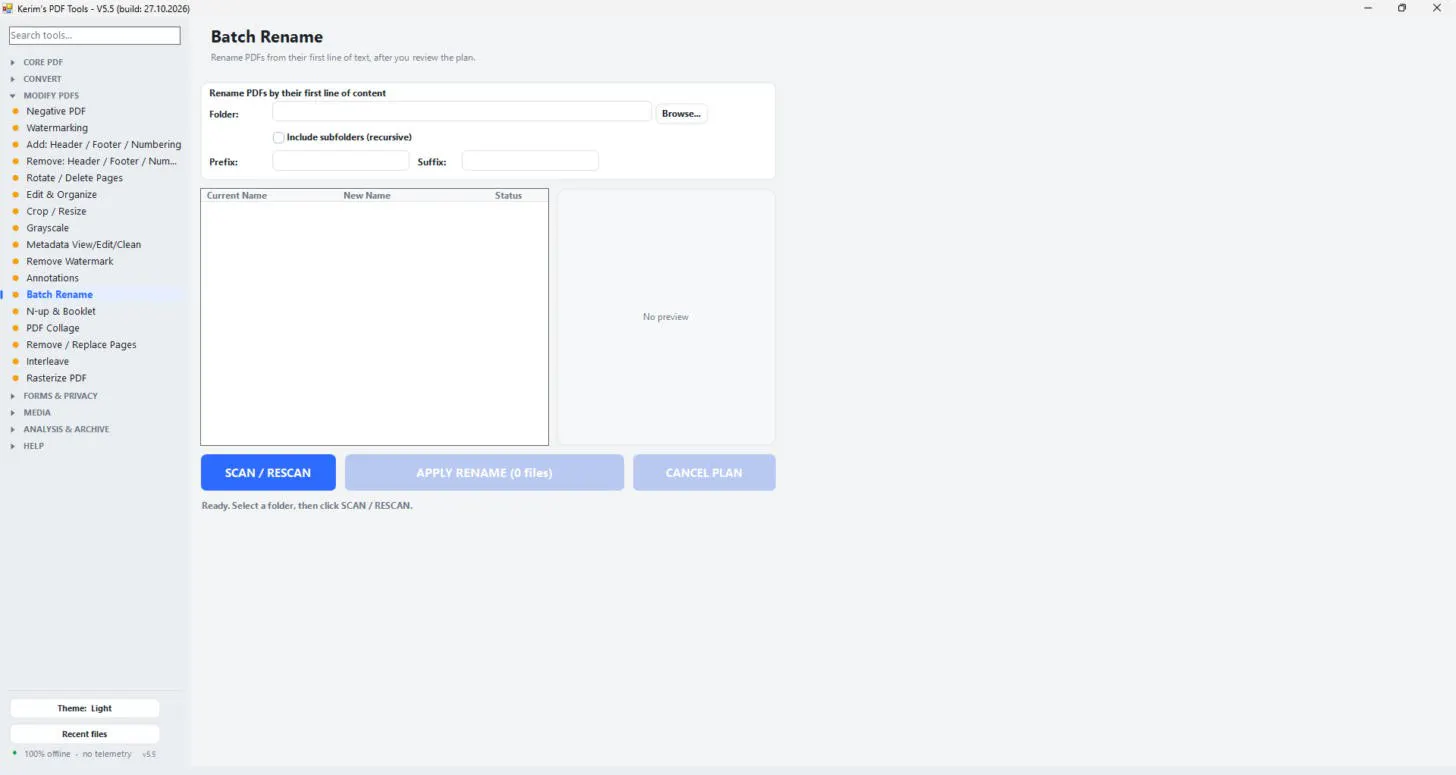Click the Current Name column header

237,196
